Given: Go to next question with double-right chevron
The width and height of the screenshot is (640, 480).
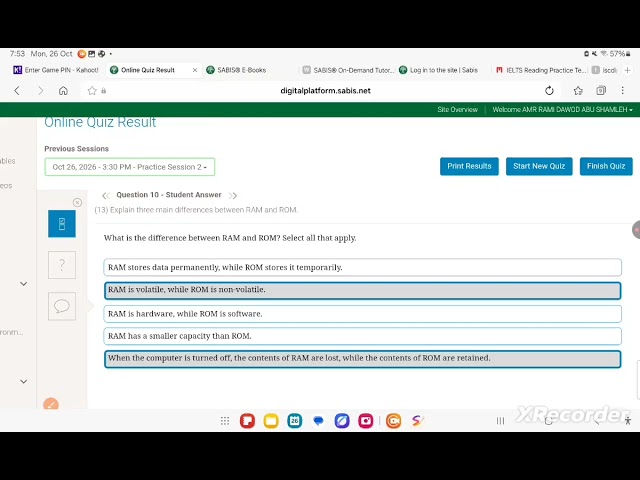Looking at the screenshot, I should click(233, 196).
